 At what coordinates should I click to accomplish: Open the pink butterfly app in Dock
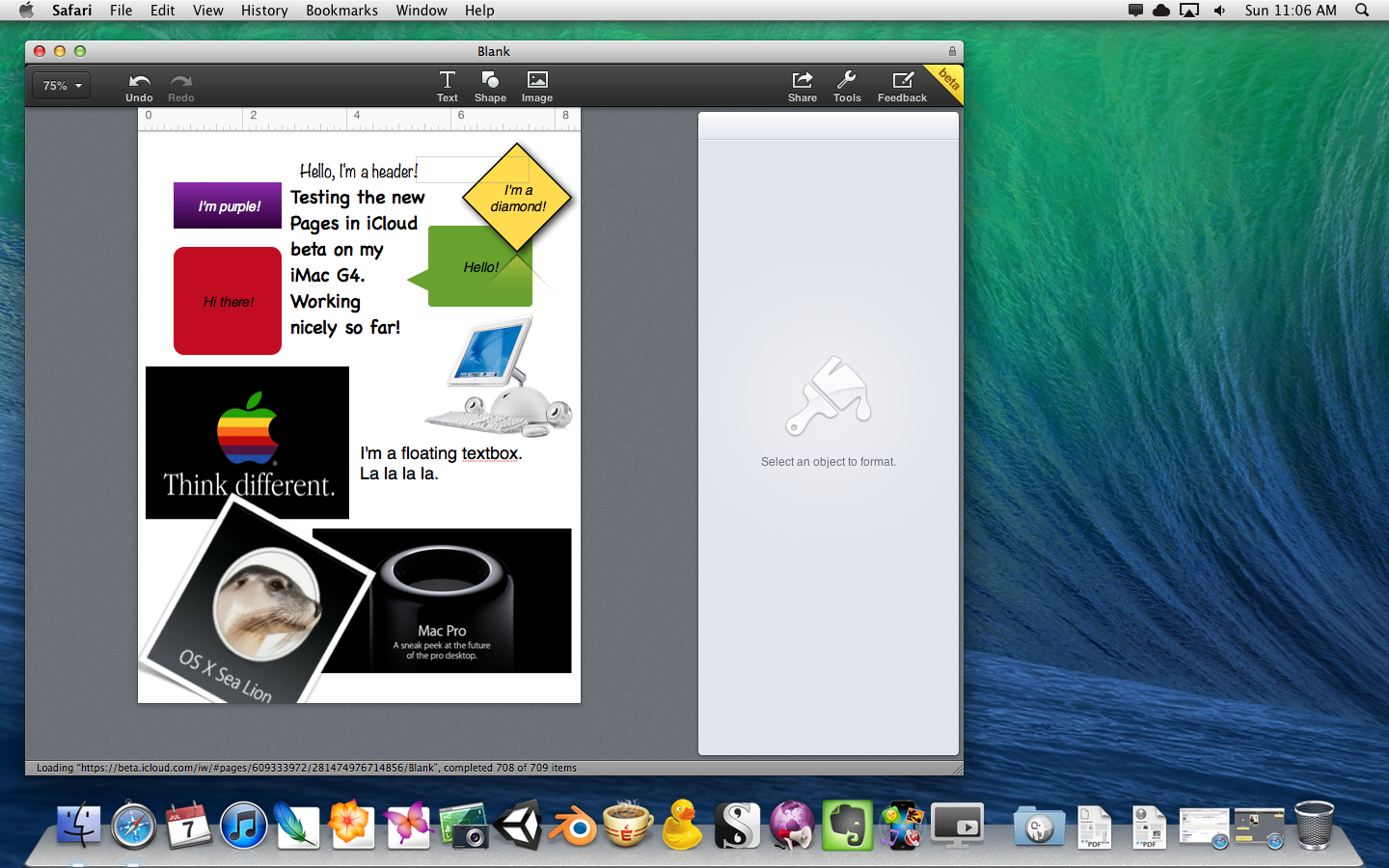(407, 826)
